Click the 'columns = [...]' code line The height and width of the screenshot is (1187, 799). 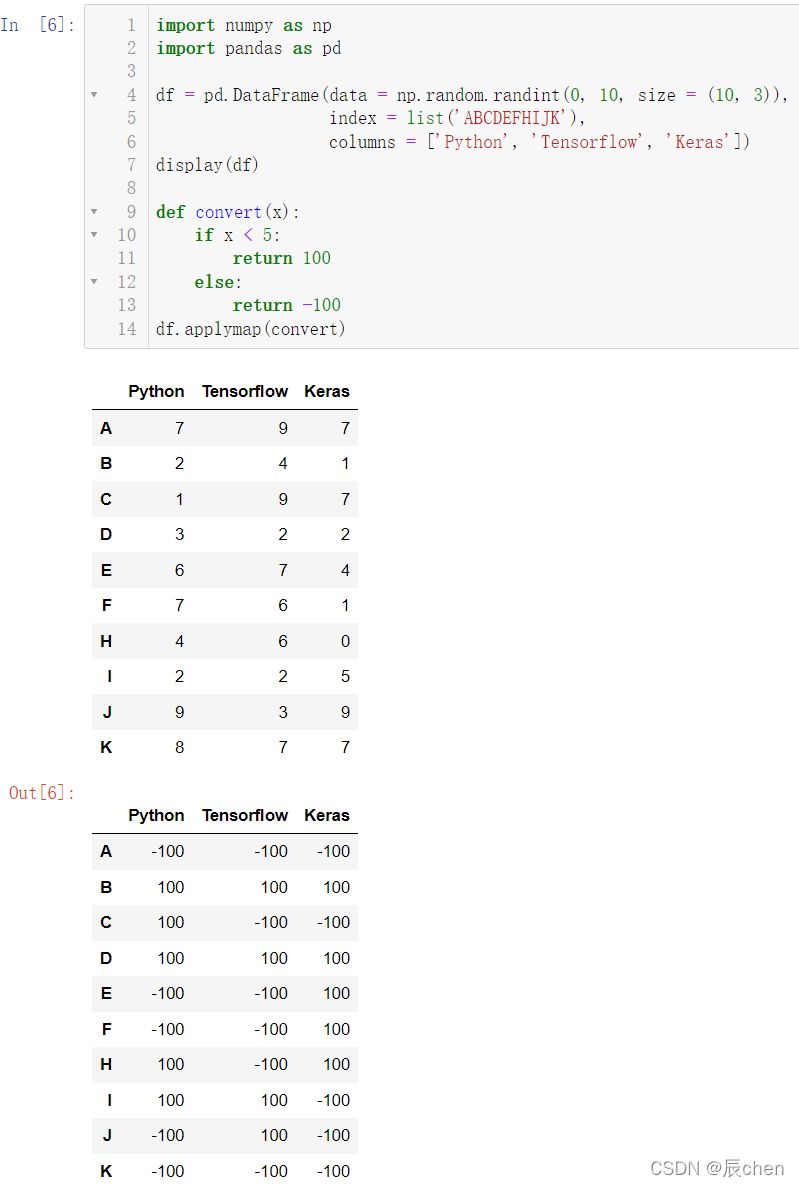(x=539, y=142)
